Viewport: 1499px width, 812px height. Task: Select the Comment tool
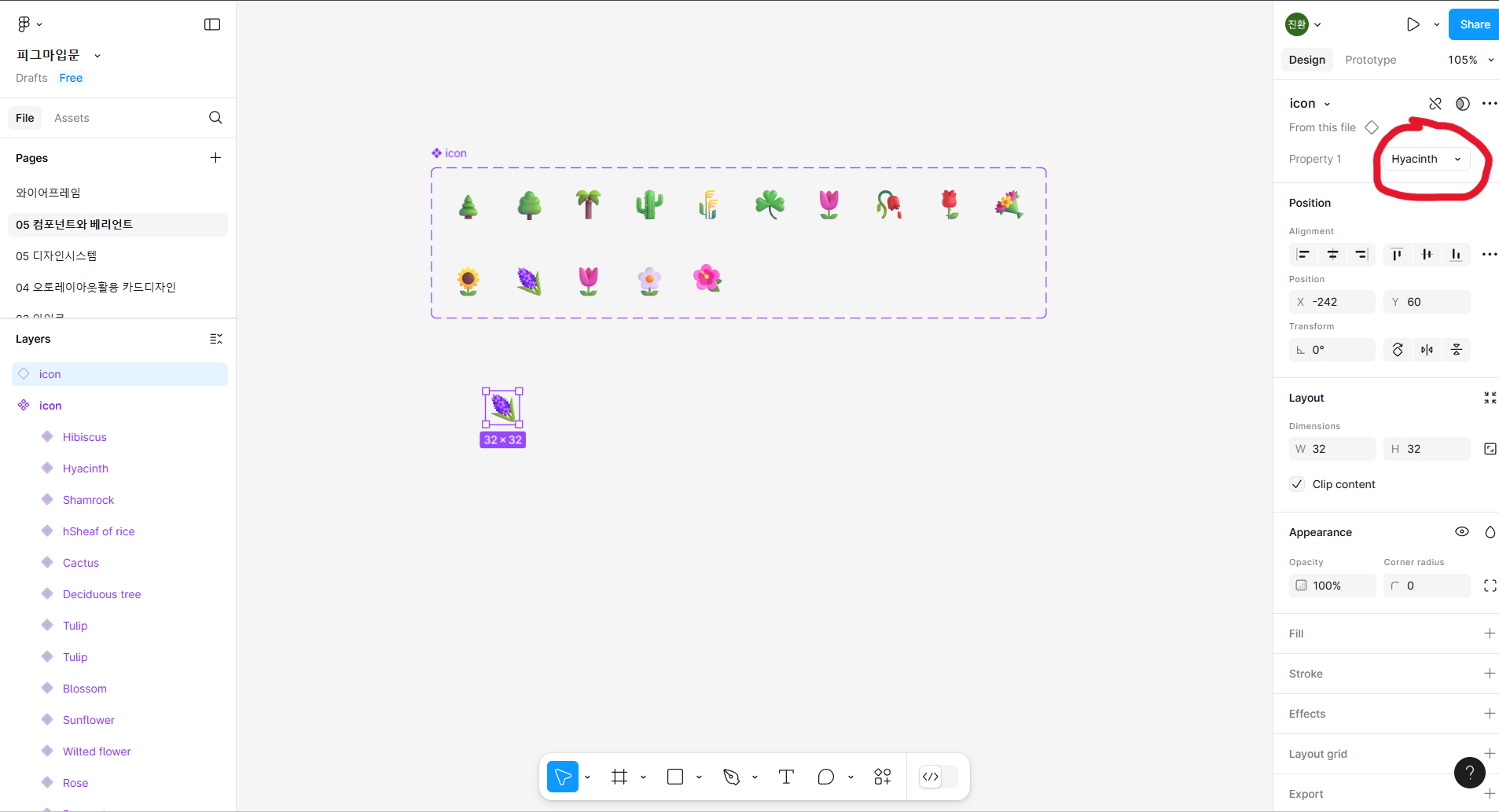click(x=825, y=777)
